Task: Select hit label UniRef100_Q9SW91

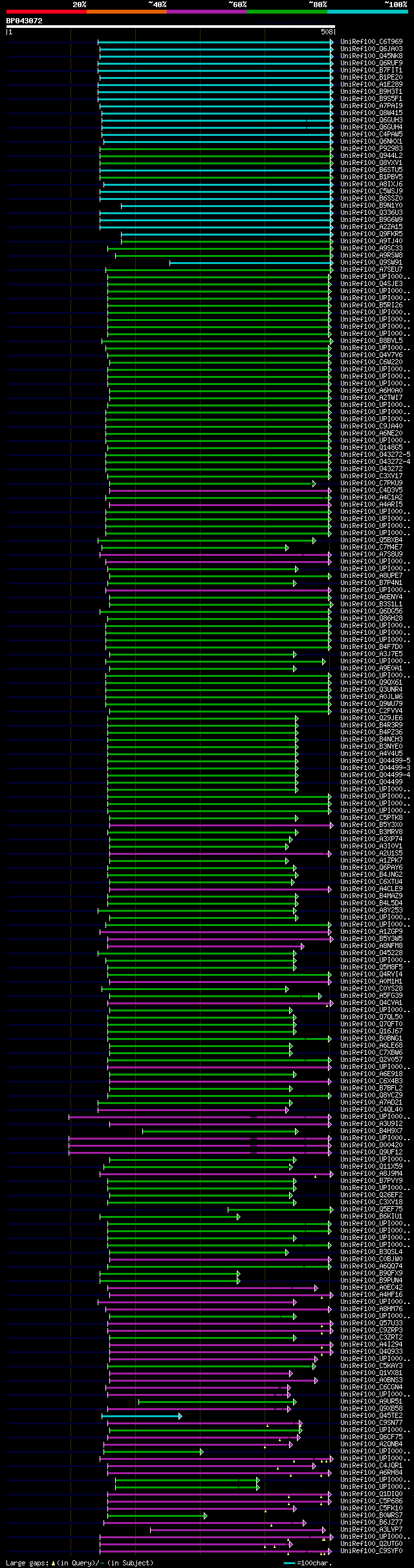Action: click(371, 263)
